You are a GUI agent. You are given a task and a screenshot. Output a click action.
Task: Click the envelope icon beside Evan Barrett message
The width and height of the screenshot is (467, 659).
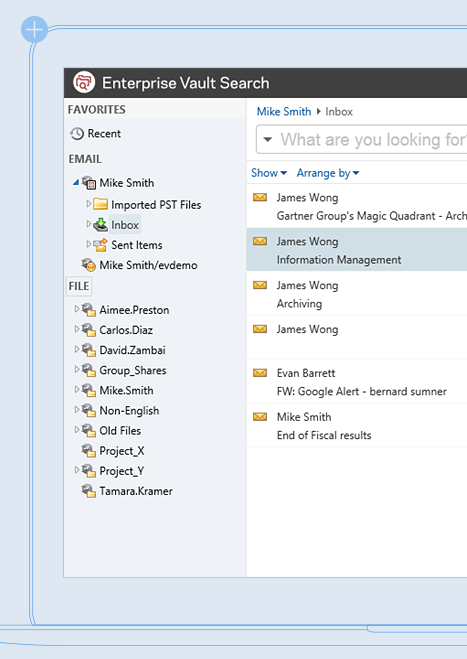(260, 373)
